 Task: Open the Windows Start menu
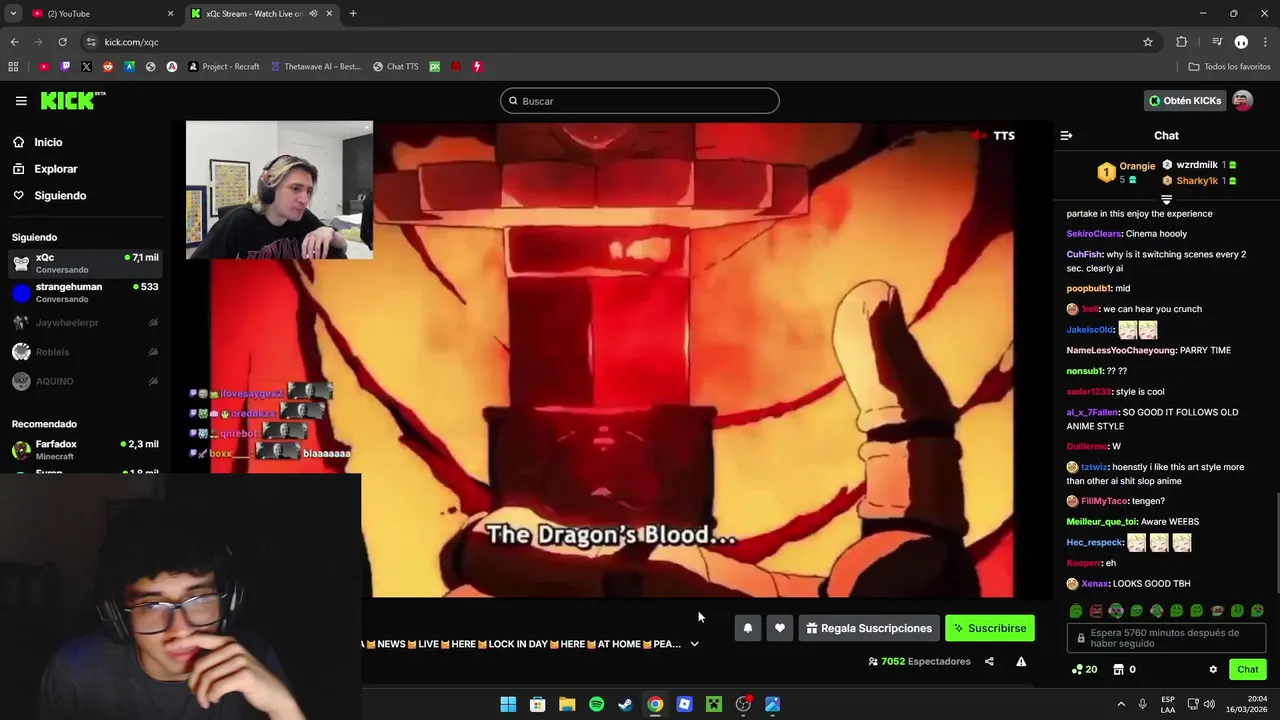point(508,704)
